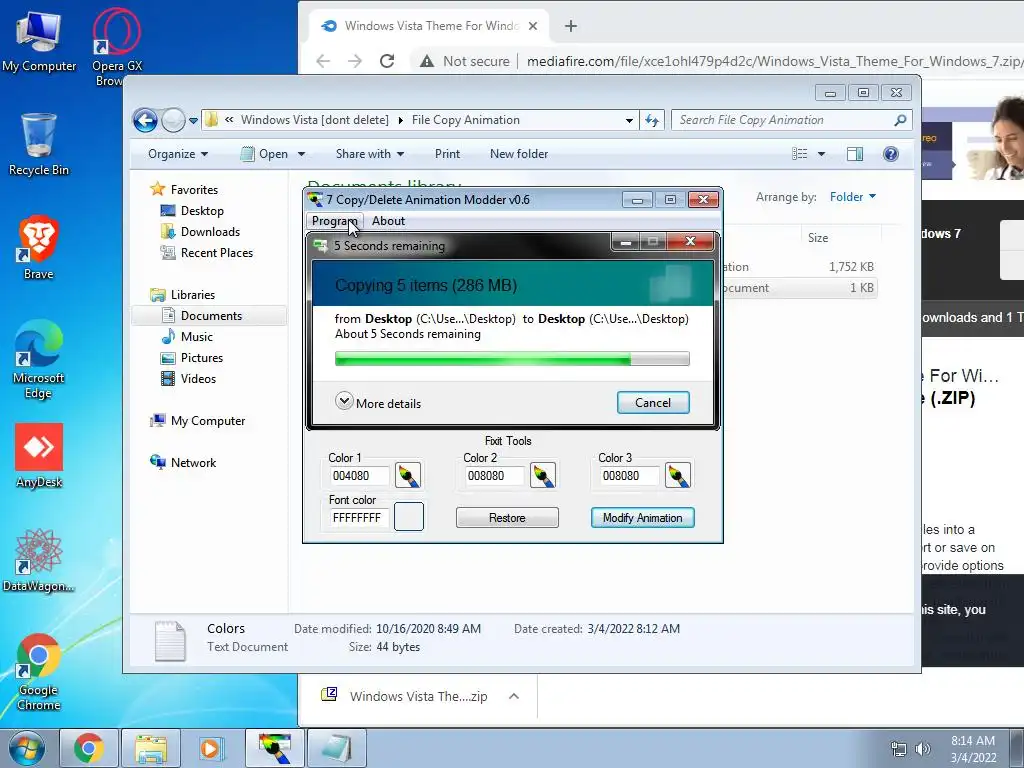Click the Color 3 hex value field
This screenshot has width=1024, height=768.
(629, 476)
